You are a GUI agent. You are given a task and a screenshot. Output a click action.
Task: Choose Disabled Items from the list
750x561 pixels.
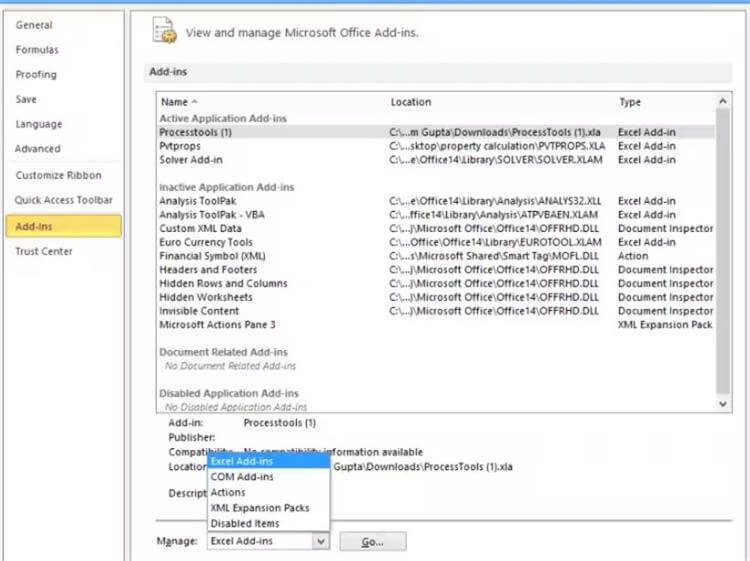pyautogui.click(x=269, y=523)
